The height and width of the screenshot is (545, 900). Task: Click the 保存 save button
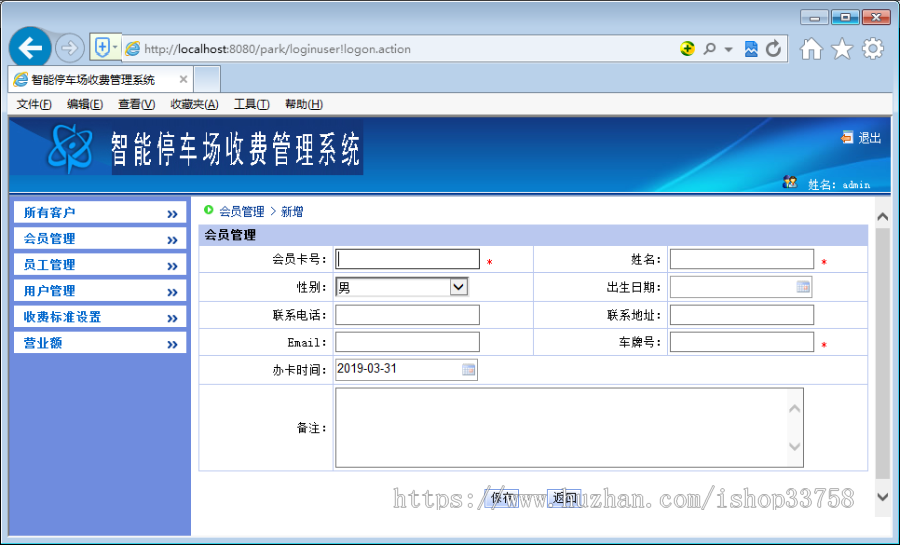502,498
